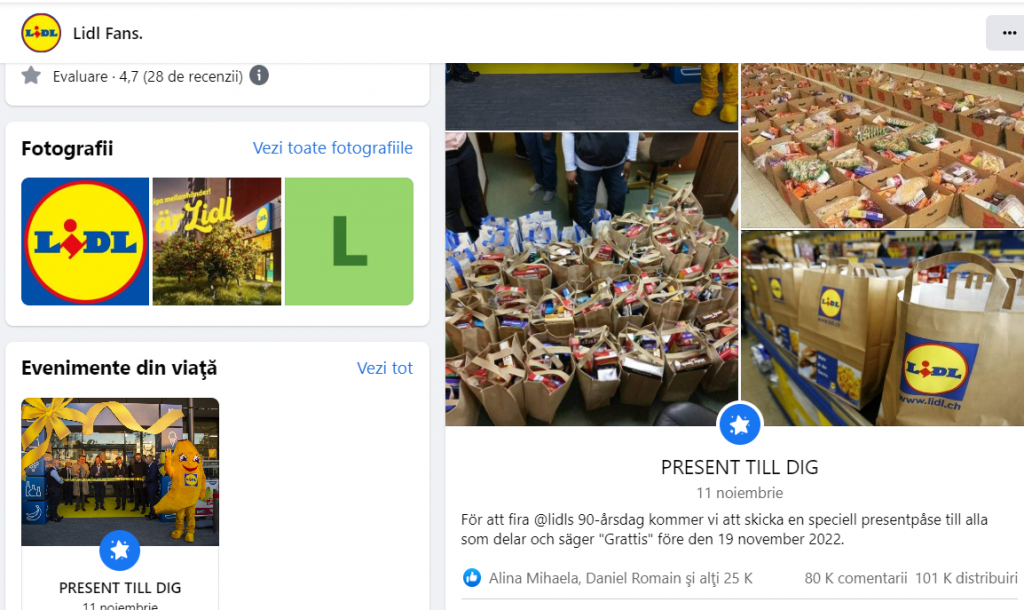Click the rating info icon
The height and width of the screenshot is (610, 1024).
coord(259,76)
